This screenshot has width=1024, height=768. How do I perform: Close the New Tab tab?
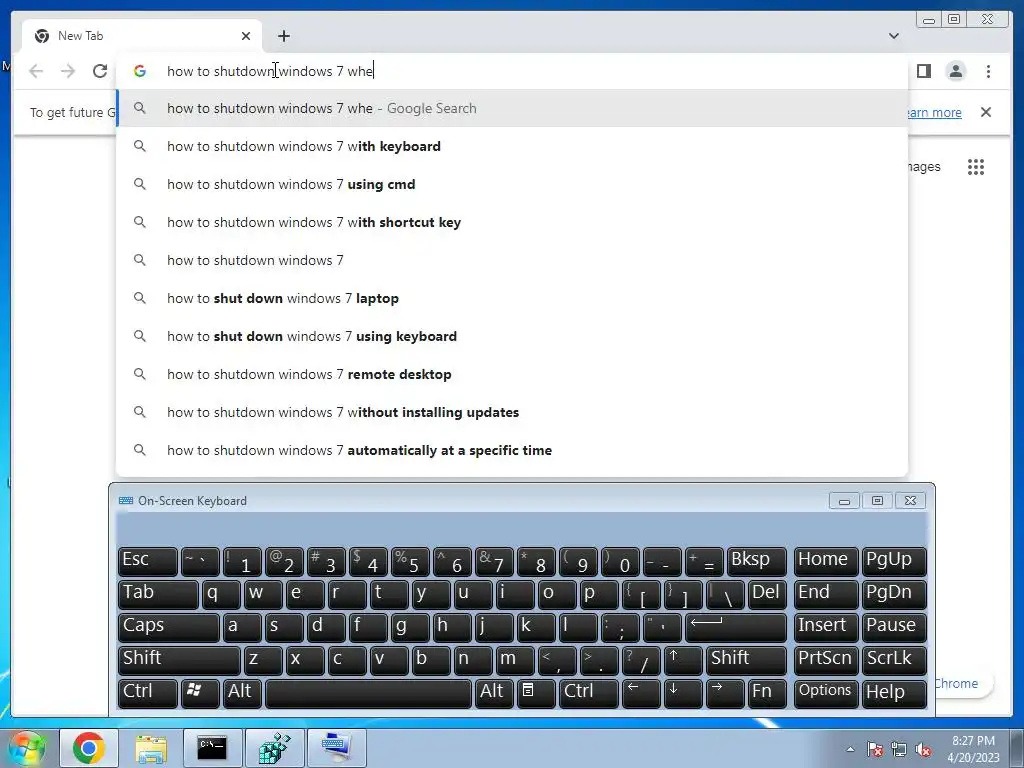246,36
